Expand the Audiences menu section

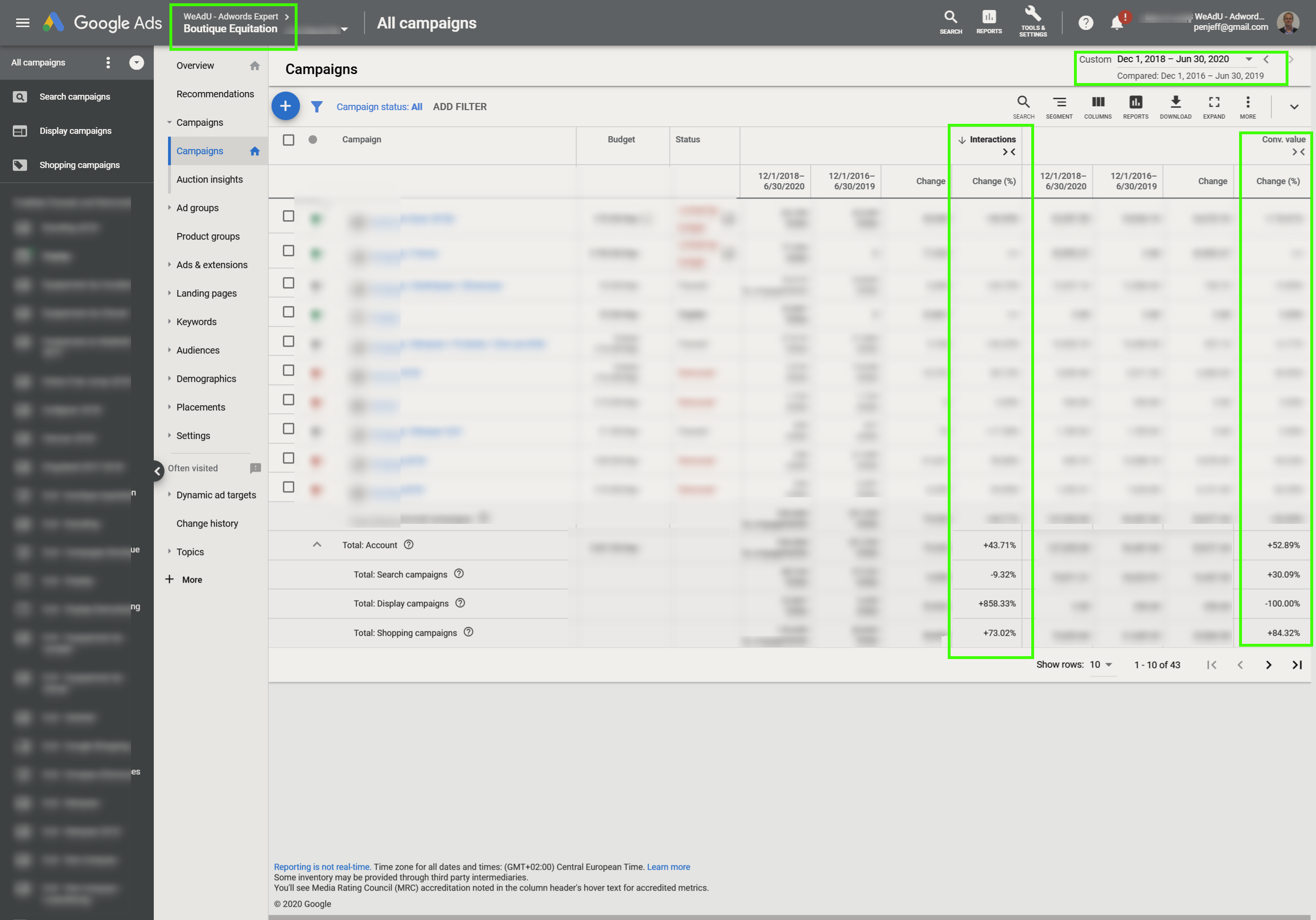pyautogui.click(x=169, y=350)
